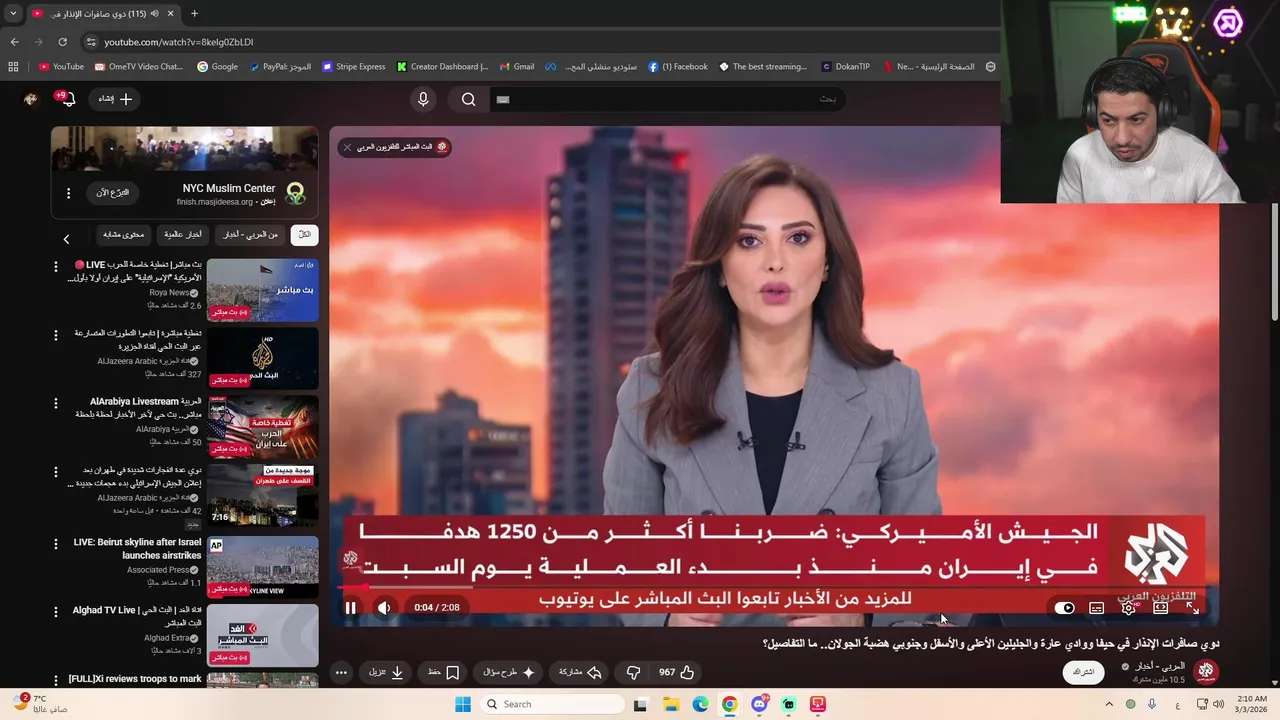The image size is (1280, 720).
Task: Click the browser back arrow
Action: 14,42
